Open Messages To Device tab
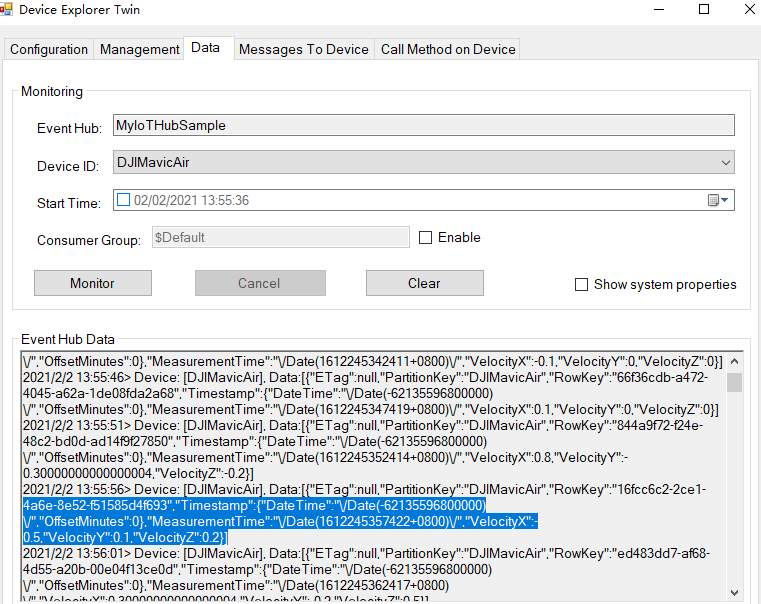 304,49
